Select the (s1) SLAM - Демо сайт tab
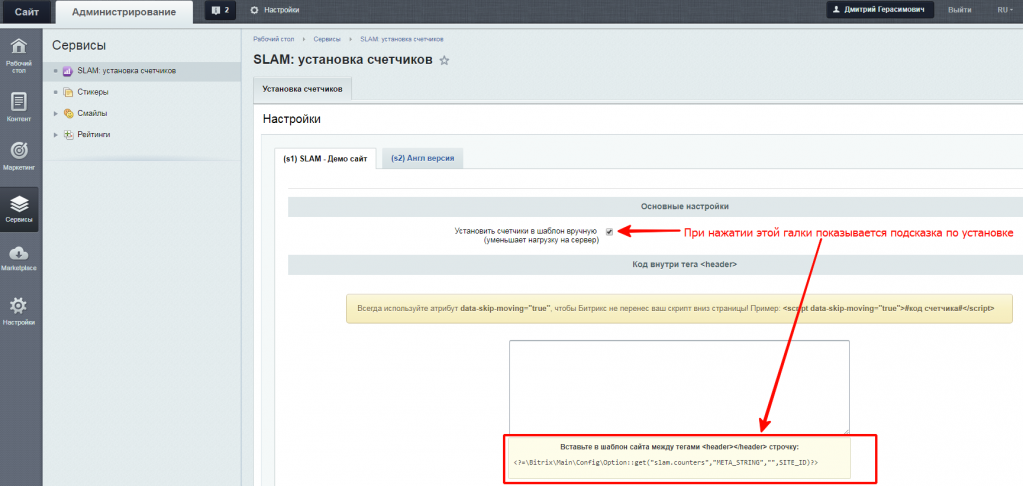Image resolution: width=1023 pixels, height=486 pixels. pos(326,159)
